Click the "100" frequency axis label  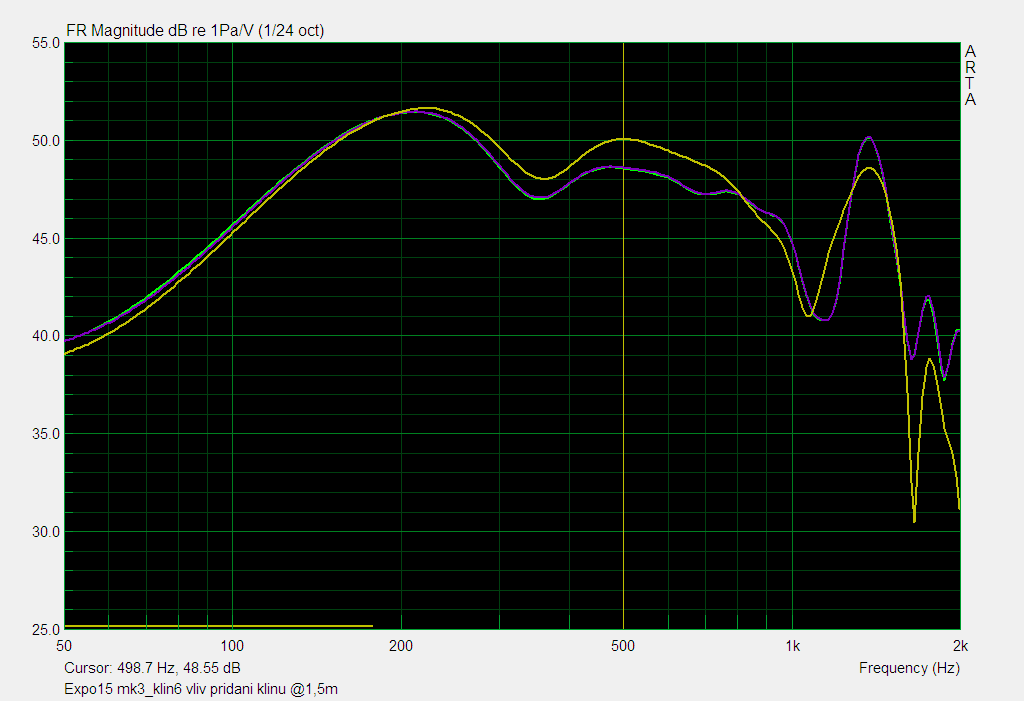(232, 646)
